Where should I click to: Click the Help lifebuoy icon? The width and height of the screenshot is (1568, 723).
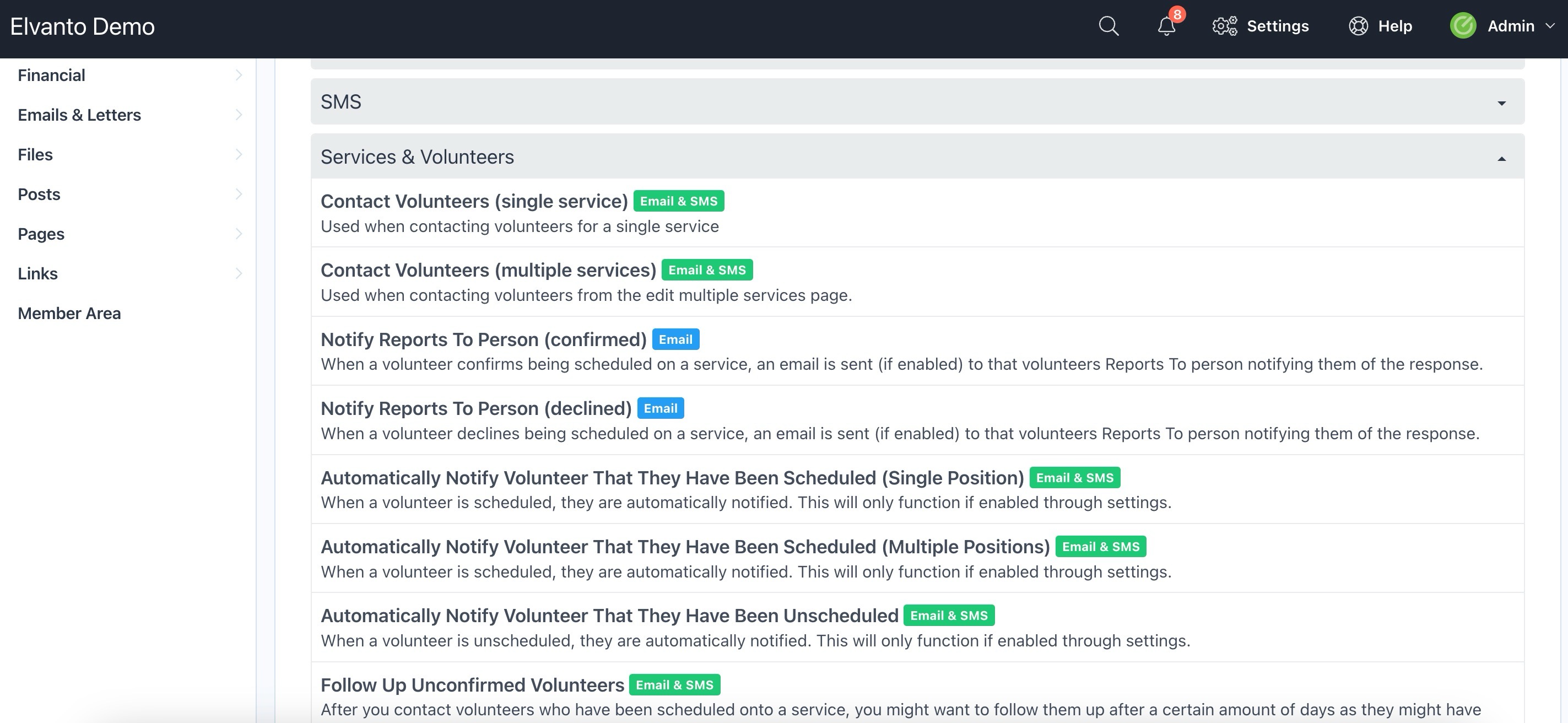[1358, 26]
